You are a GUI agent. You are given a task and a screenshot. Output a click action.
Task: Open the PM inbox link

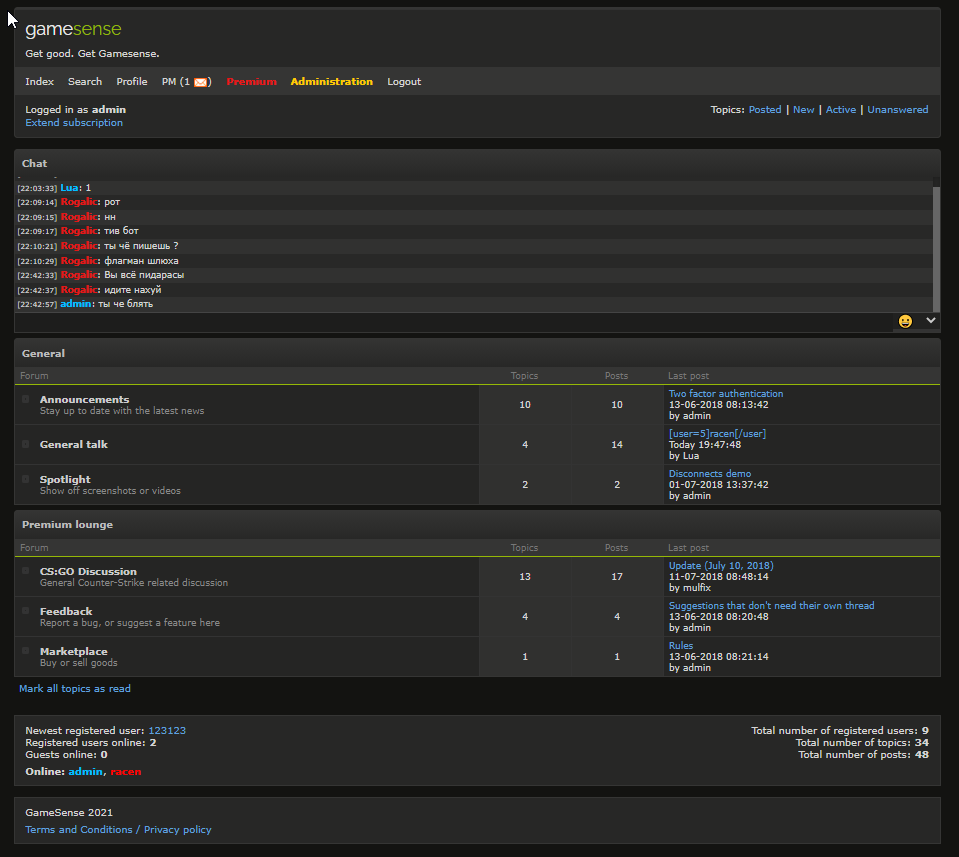tap(187, 82)
